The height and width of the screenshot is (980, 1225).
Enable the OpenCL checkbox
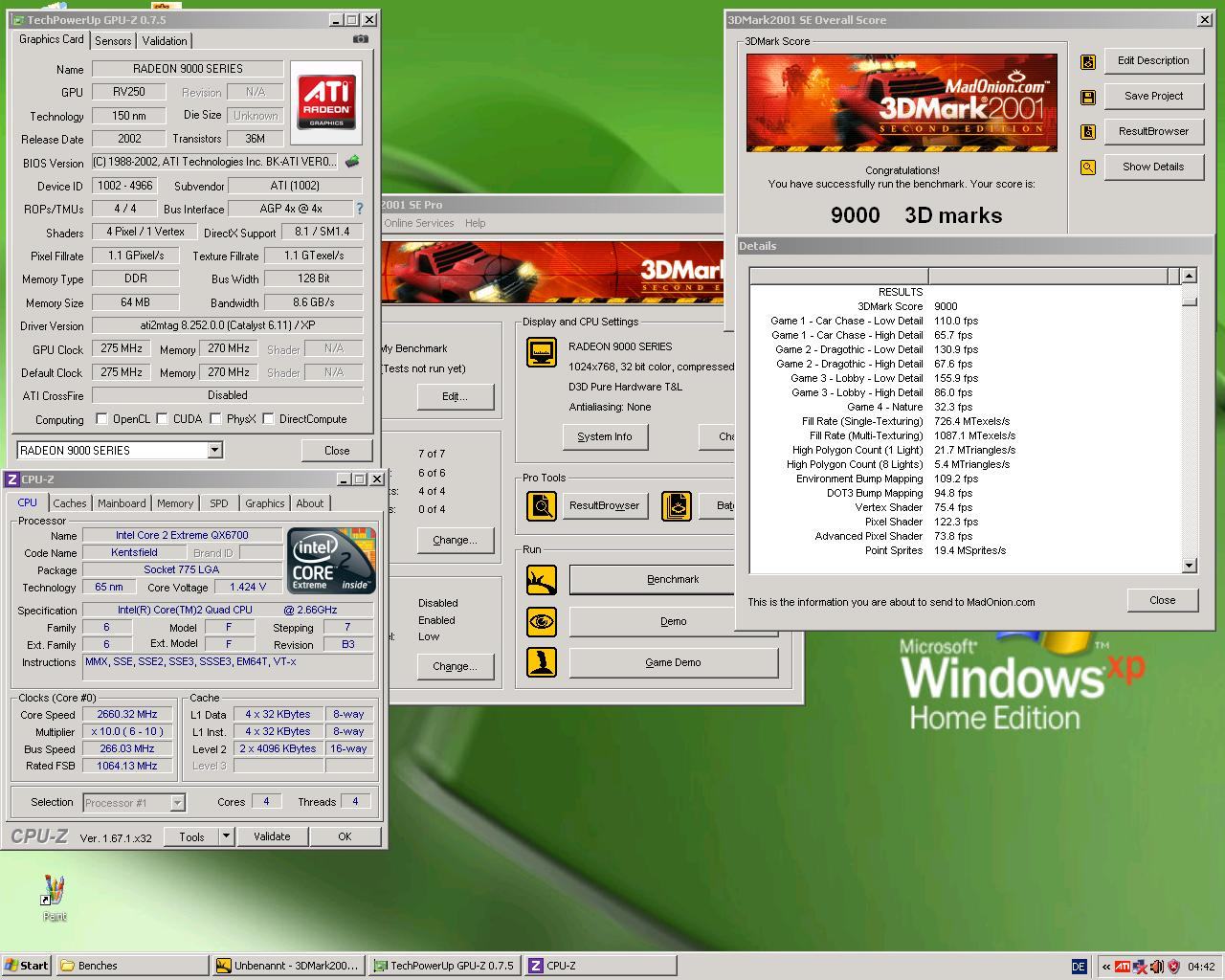[101, 418]
